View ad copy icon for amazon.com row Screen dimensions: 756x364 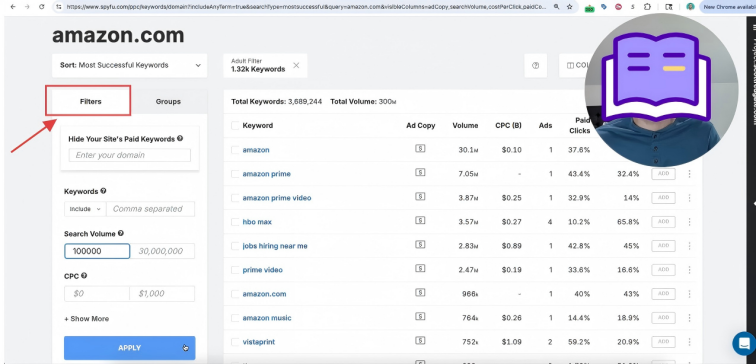click(420, 293)
